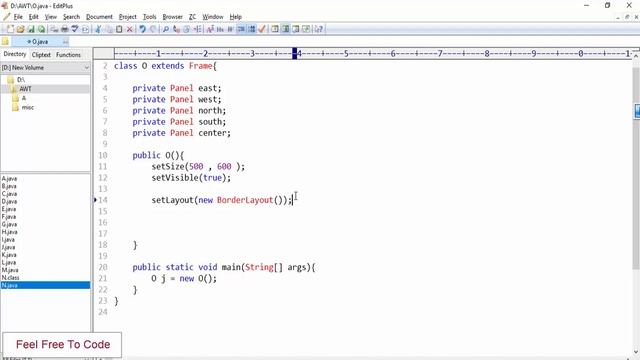This screenshot has width=640, height=360.
Task: Click the Save toolbar icon
Action: click(31, 29)
